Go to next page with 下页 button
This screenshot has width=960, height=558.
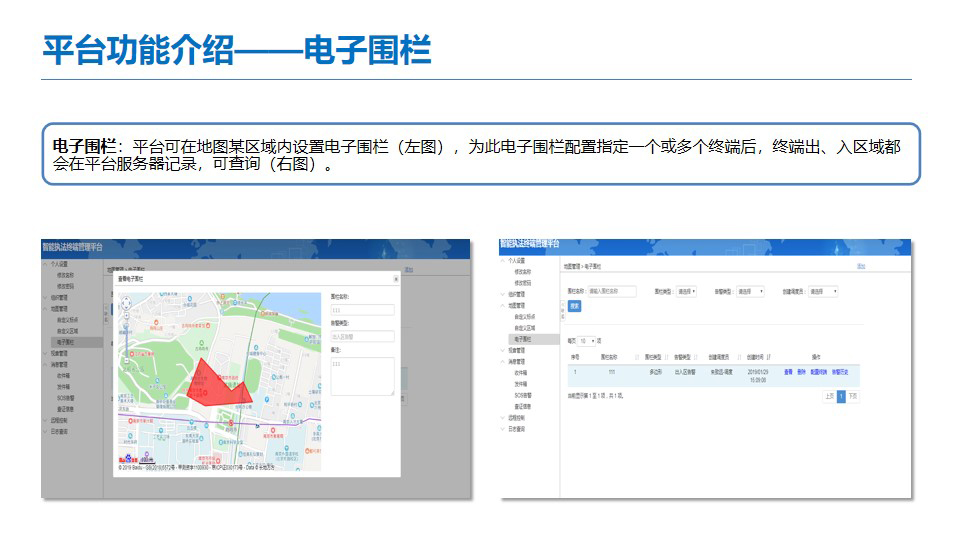click(853, 396)
